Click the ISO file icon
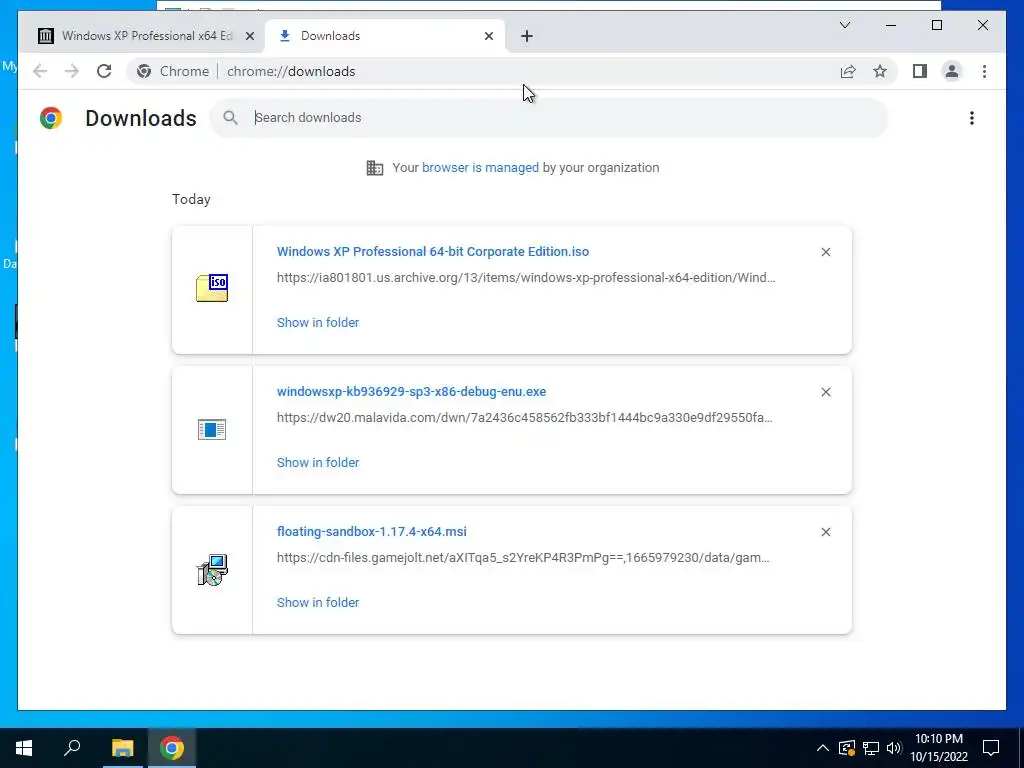This screenshot has height=768, width=1024. (x=212, y=288)
